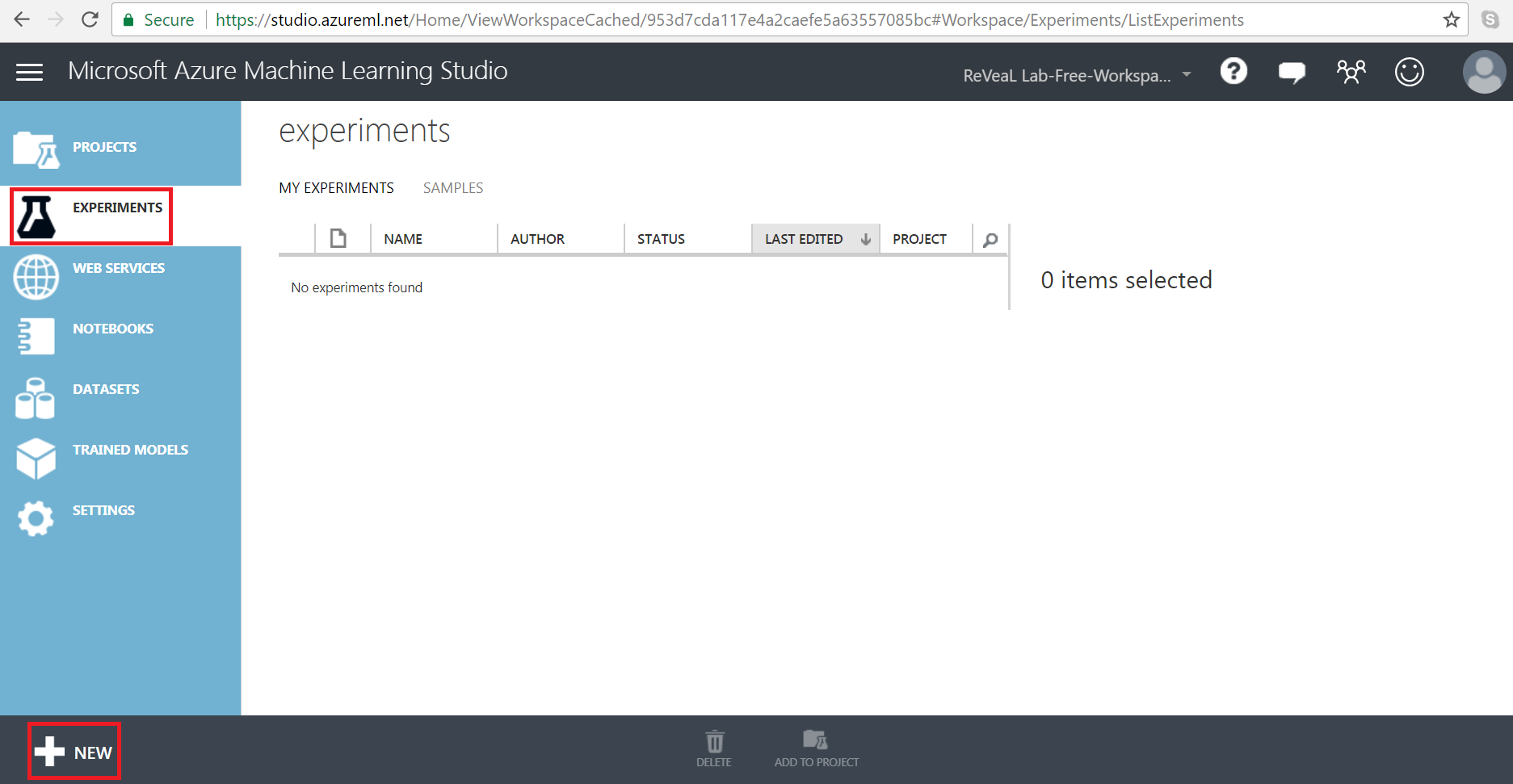This screenshot has width=1513, height=784.
Task: Select Notebooks in the sidebar
Action: pos(113,329)
